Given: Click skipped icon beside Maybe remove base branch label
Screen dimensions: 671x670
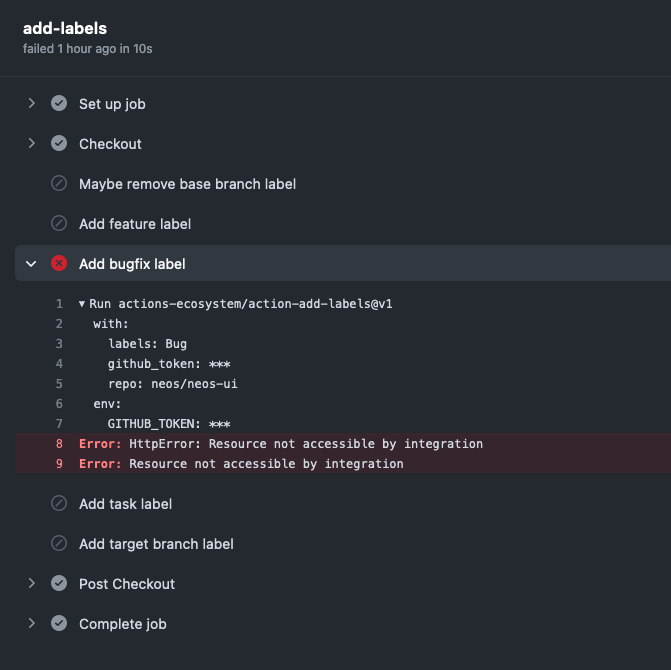Looking at the screenshot, I should pyautogui.click(x=59, y=184).
